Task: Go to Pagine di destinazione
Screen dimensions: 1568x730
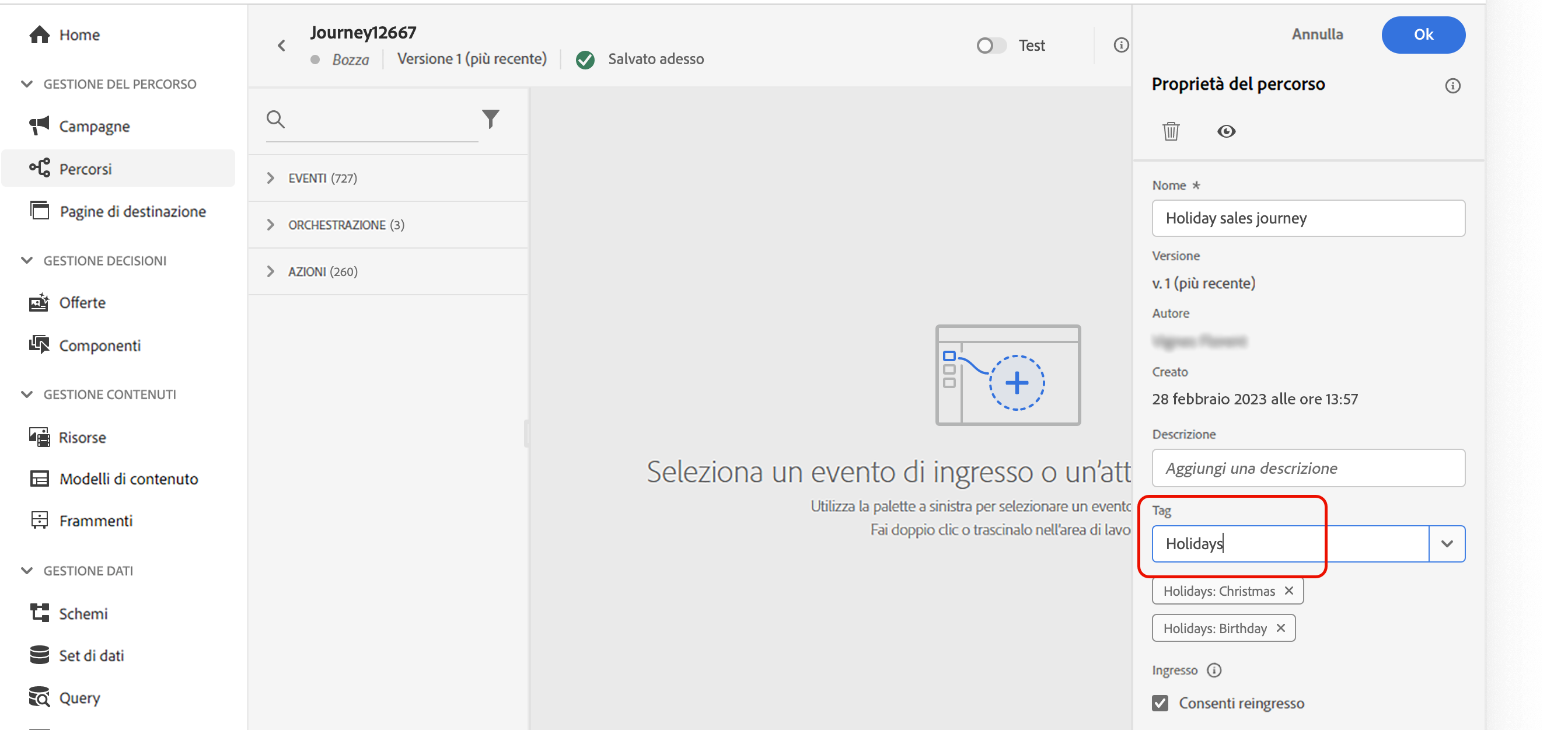Action: point(132,211)
